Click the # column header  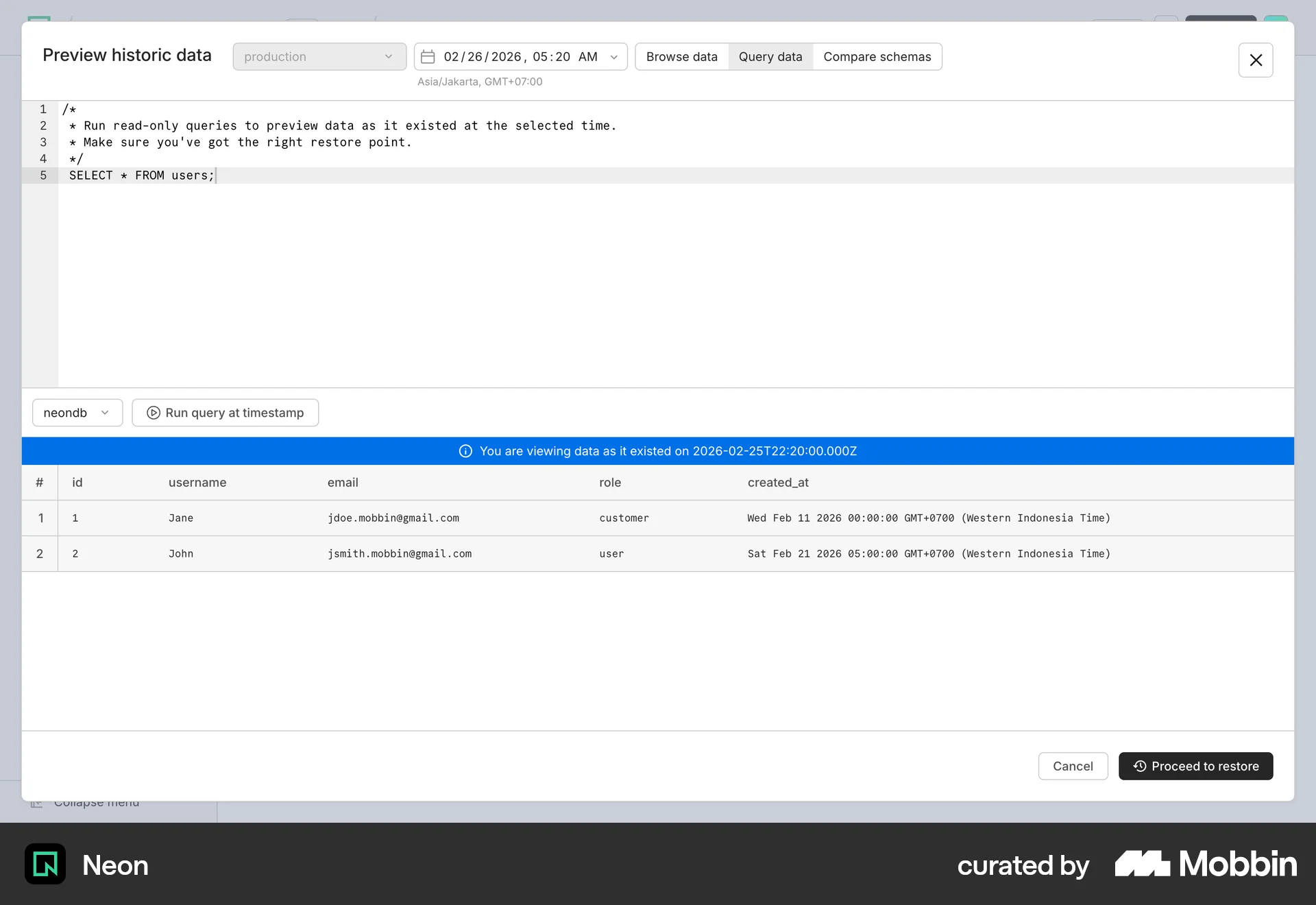40,483
